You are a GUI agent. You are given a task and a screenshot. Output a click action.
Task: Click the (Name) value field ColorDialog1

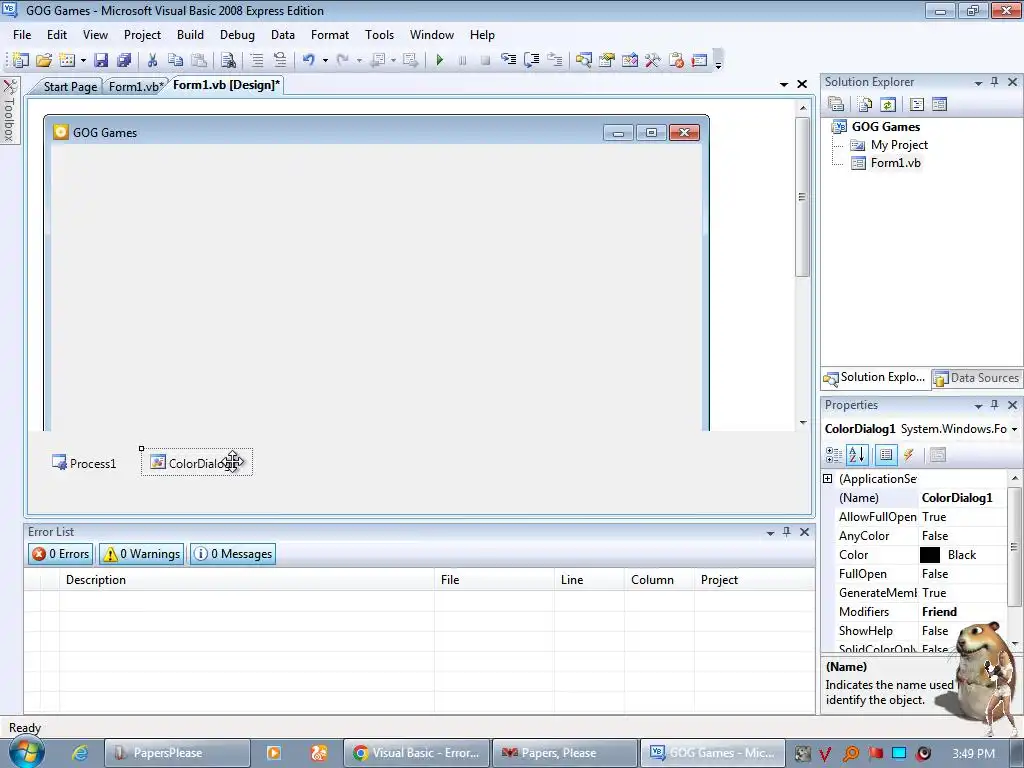click(x=963, y=498)
